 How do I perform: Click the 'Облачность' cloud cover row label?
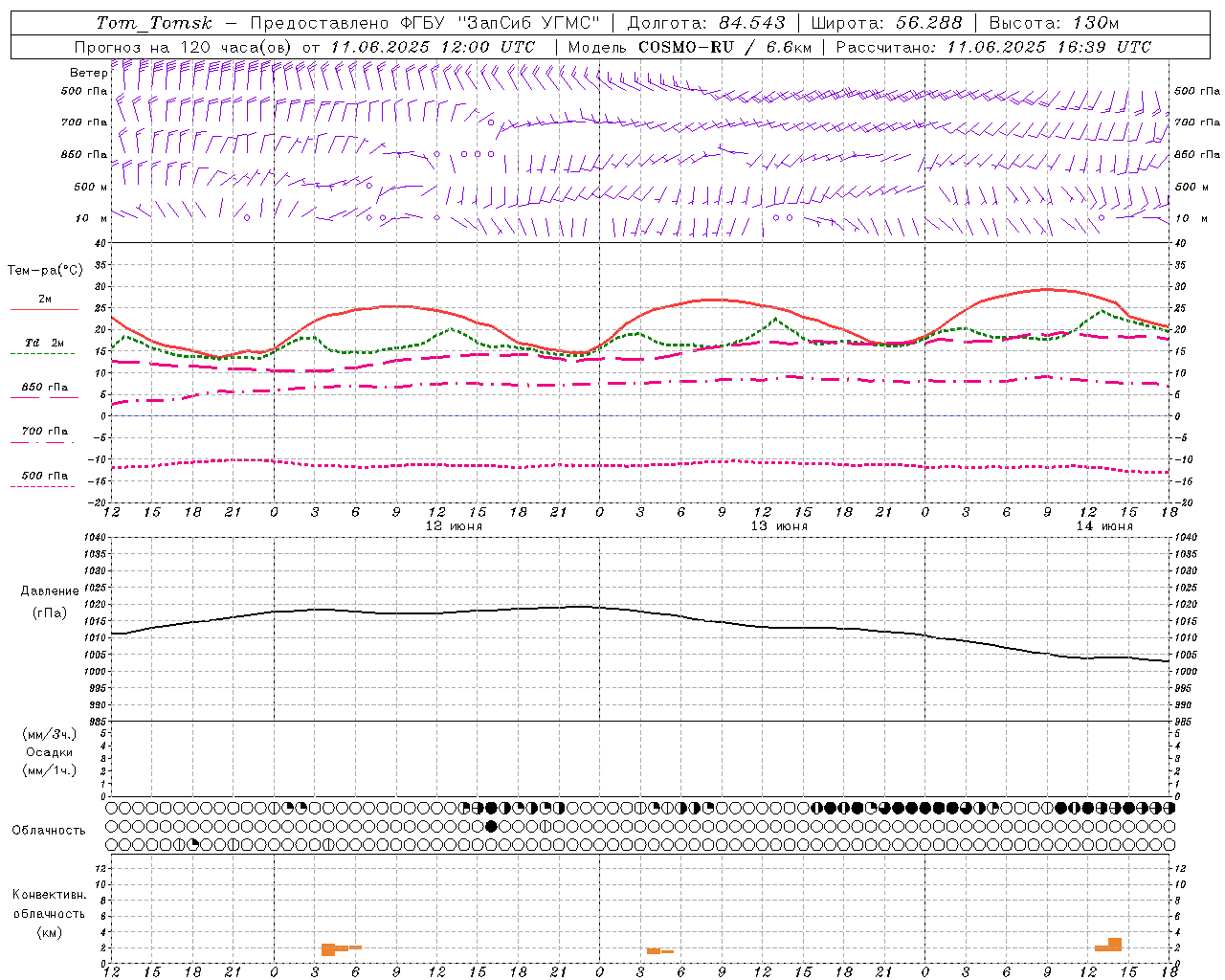click(48, 830)
